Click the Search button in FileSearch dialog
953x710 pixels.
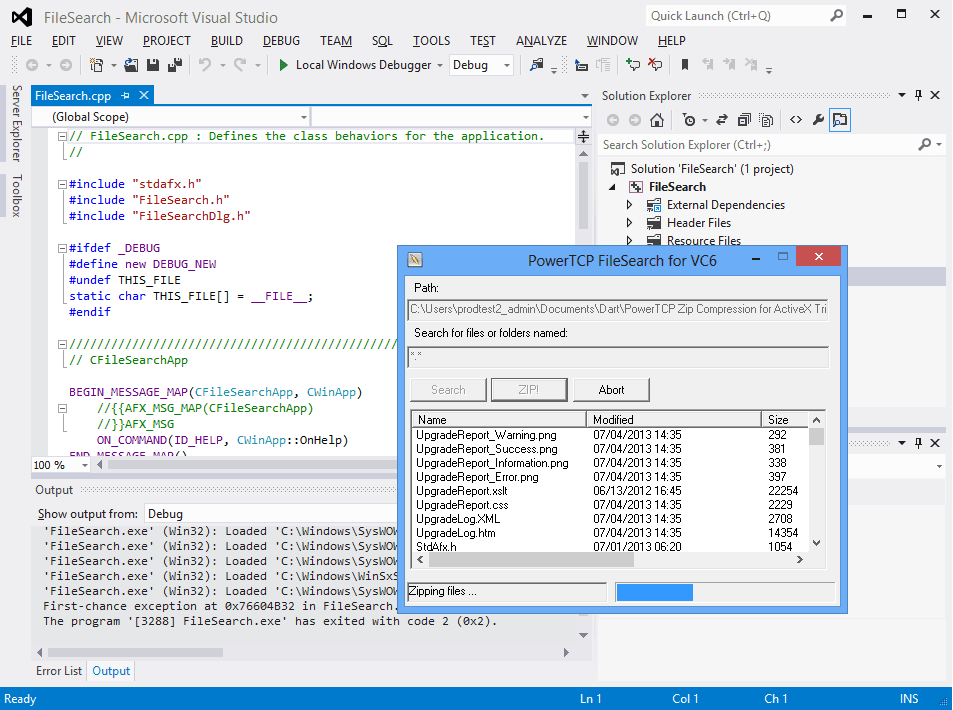pos(449,390)
